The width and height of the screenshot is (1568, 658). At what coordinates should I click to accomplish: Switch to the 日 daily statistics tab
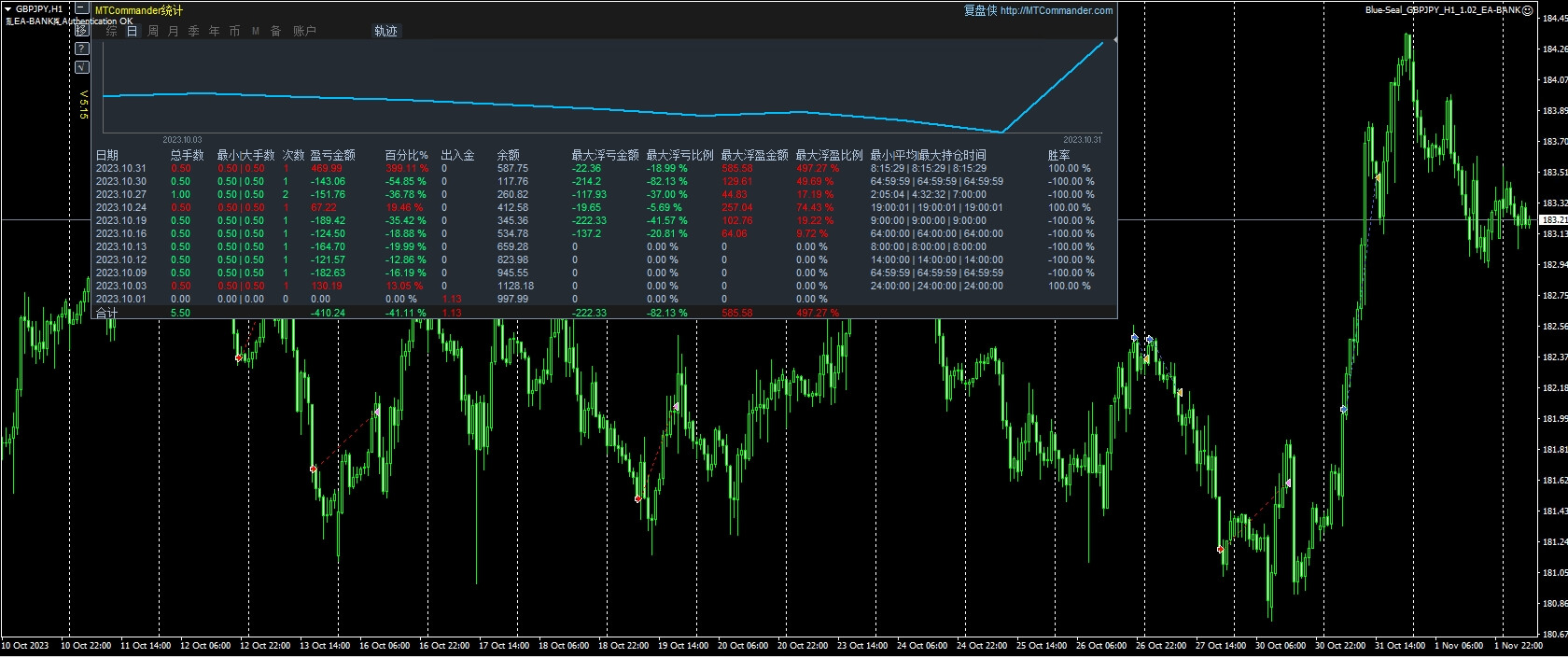tap(132, 31)
